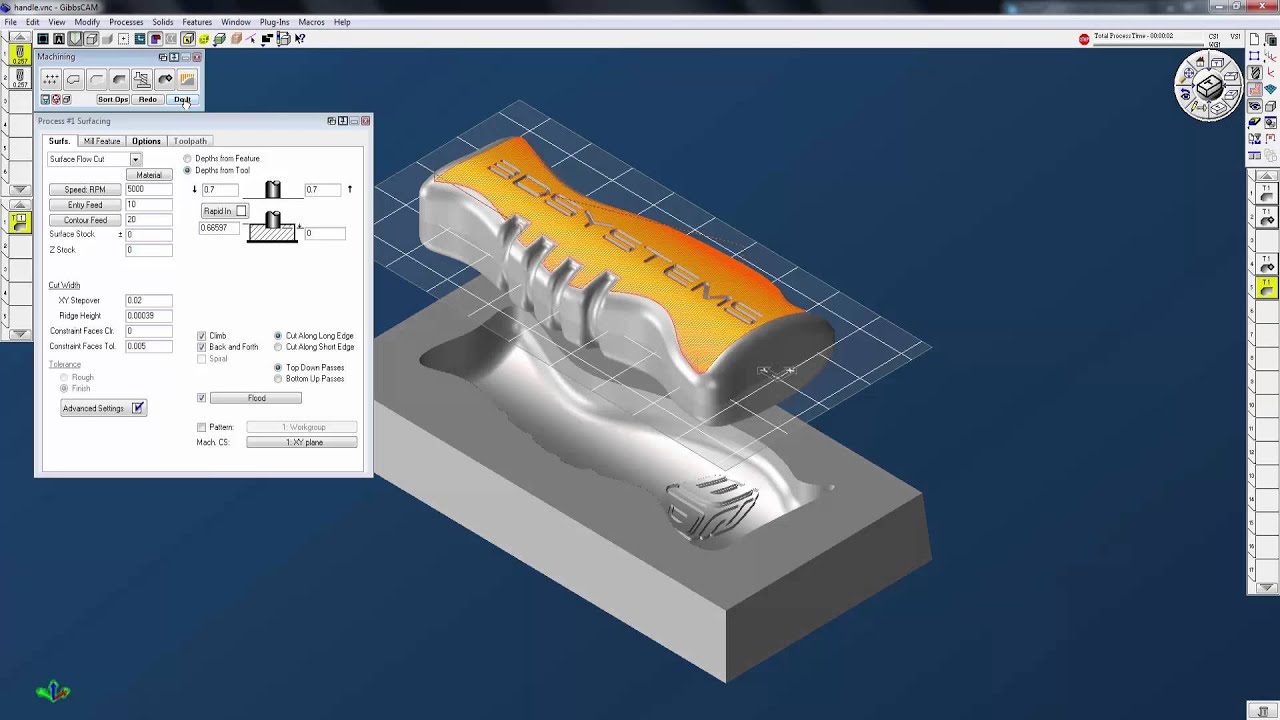Open the Mach. CS 1: XY plane selector
Screen dimensions: 1280x720
302,442
